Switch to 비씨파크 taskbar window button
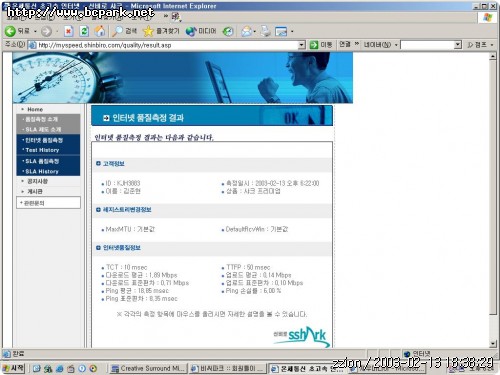The image size is (500, 375). (x=228, y=368)
